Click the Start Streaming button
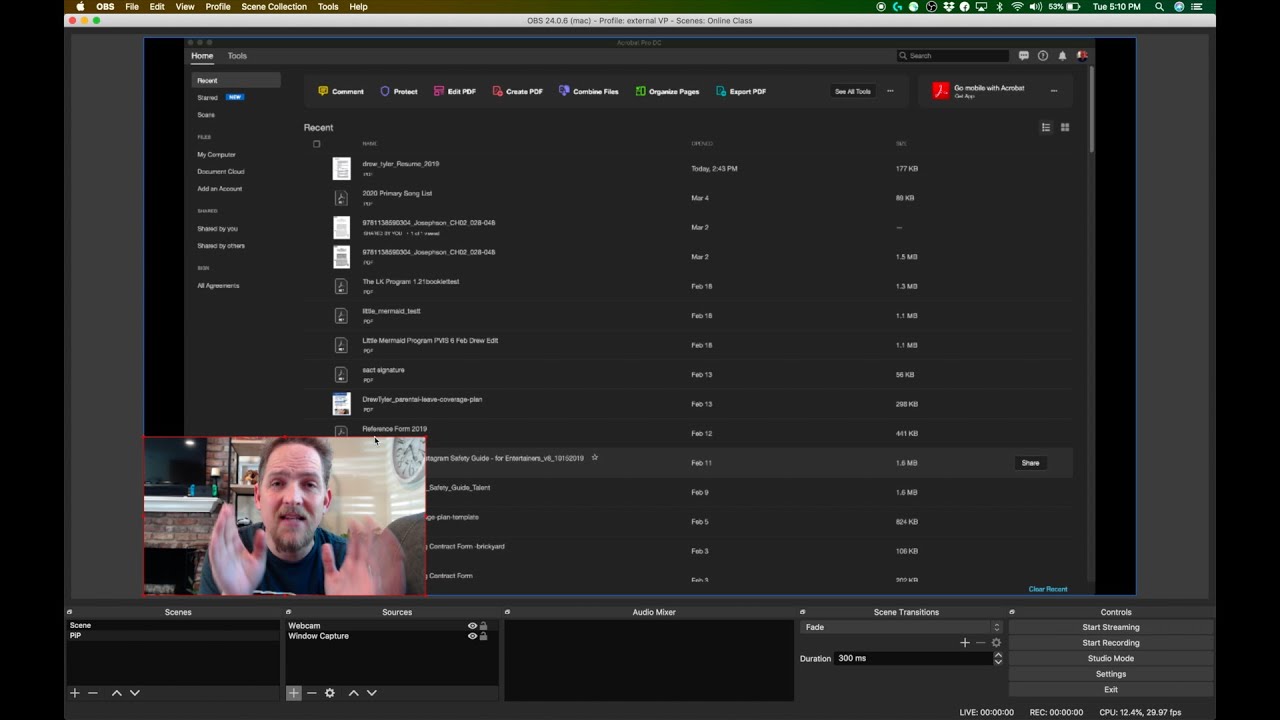Screen dimensions: 1280x720 click(x=1111, y=627)
